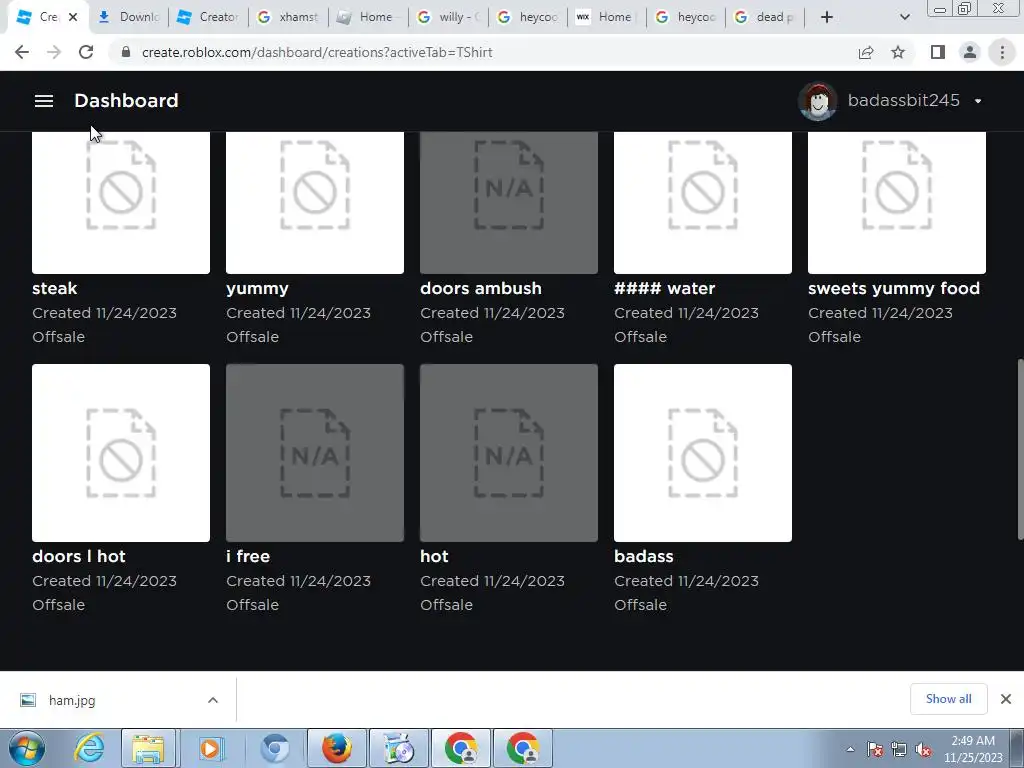Click the browser back arrow

point(22,52)
